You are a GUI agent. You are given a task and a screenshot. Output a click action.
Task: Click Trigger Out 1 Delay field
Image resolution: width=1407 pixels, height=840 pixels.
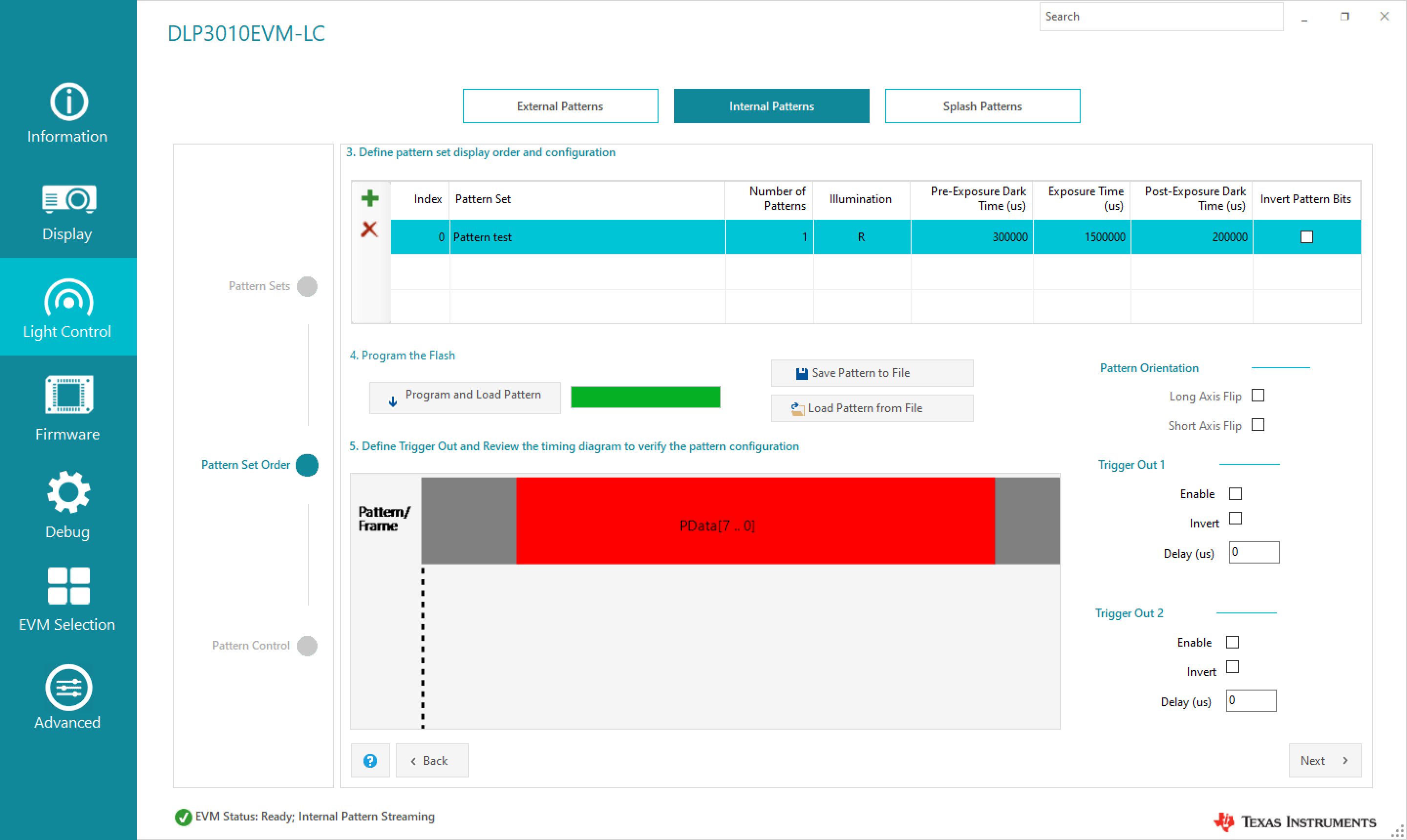1254,552
